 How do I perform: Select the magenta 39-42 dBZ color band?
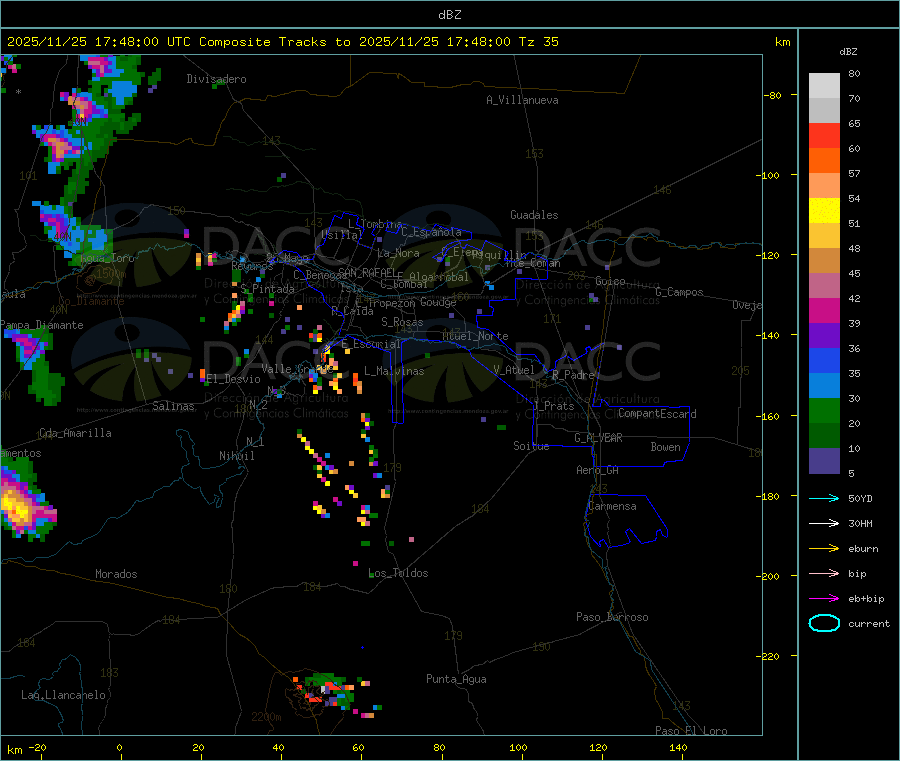(824, 310)
